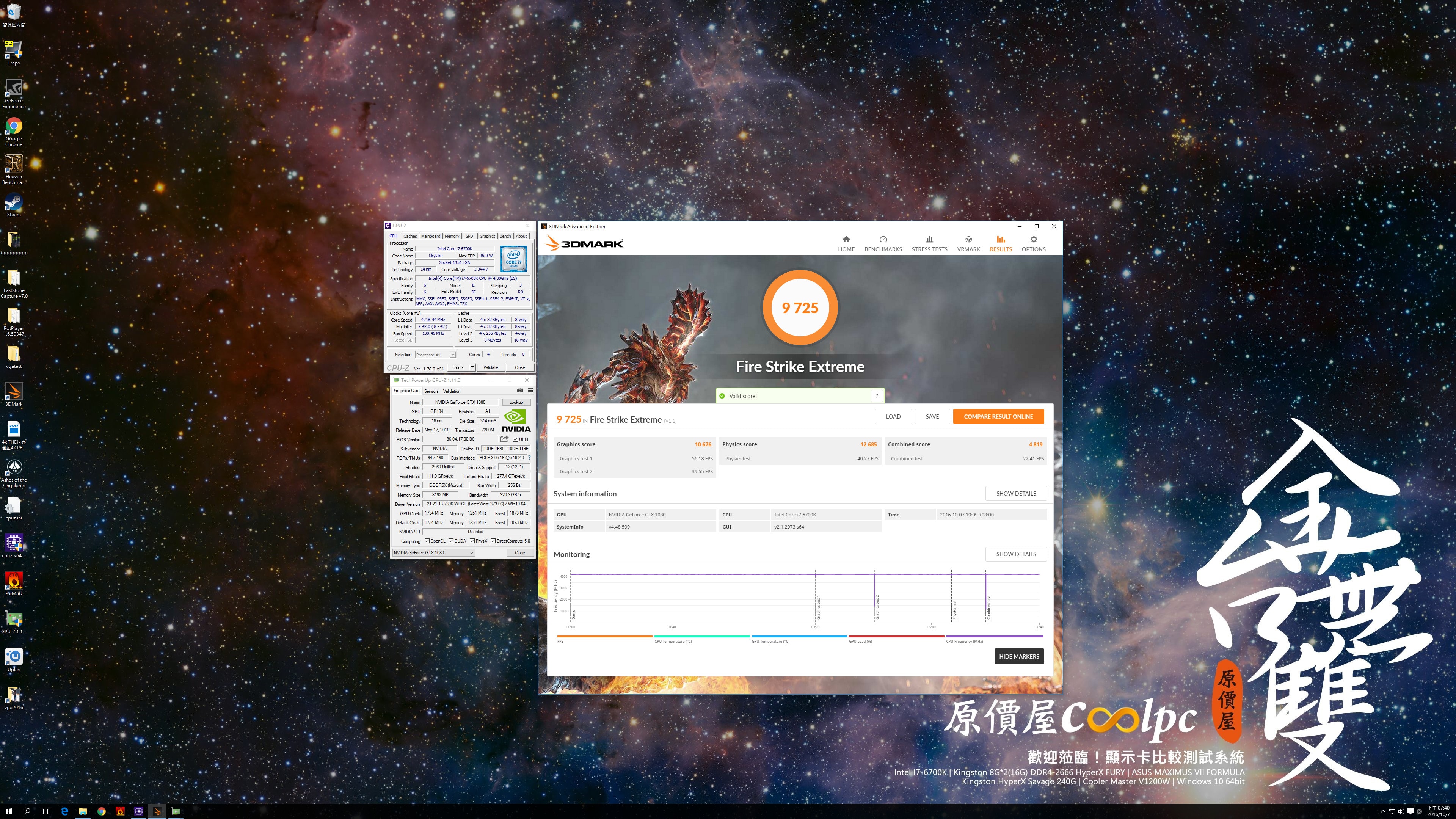Click Compare Result Online button

(998, 417)
